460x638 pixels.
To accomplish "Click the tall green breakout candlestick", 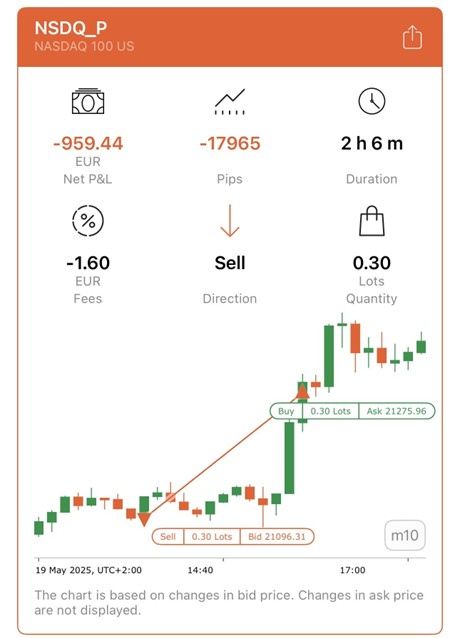I will pos(289,458).
